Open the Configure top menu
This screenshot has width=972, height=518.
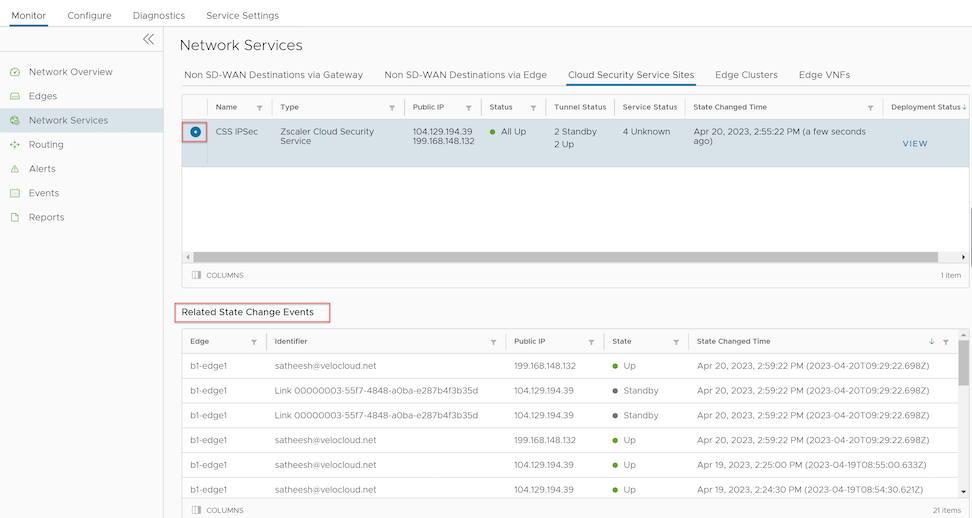click(x=89, y=16)
